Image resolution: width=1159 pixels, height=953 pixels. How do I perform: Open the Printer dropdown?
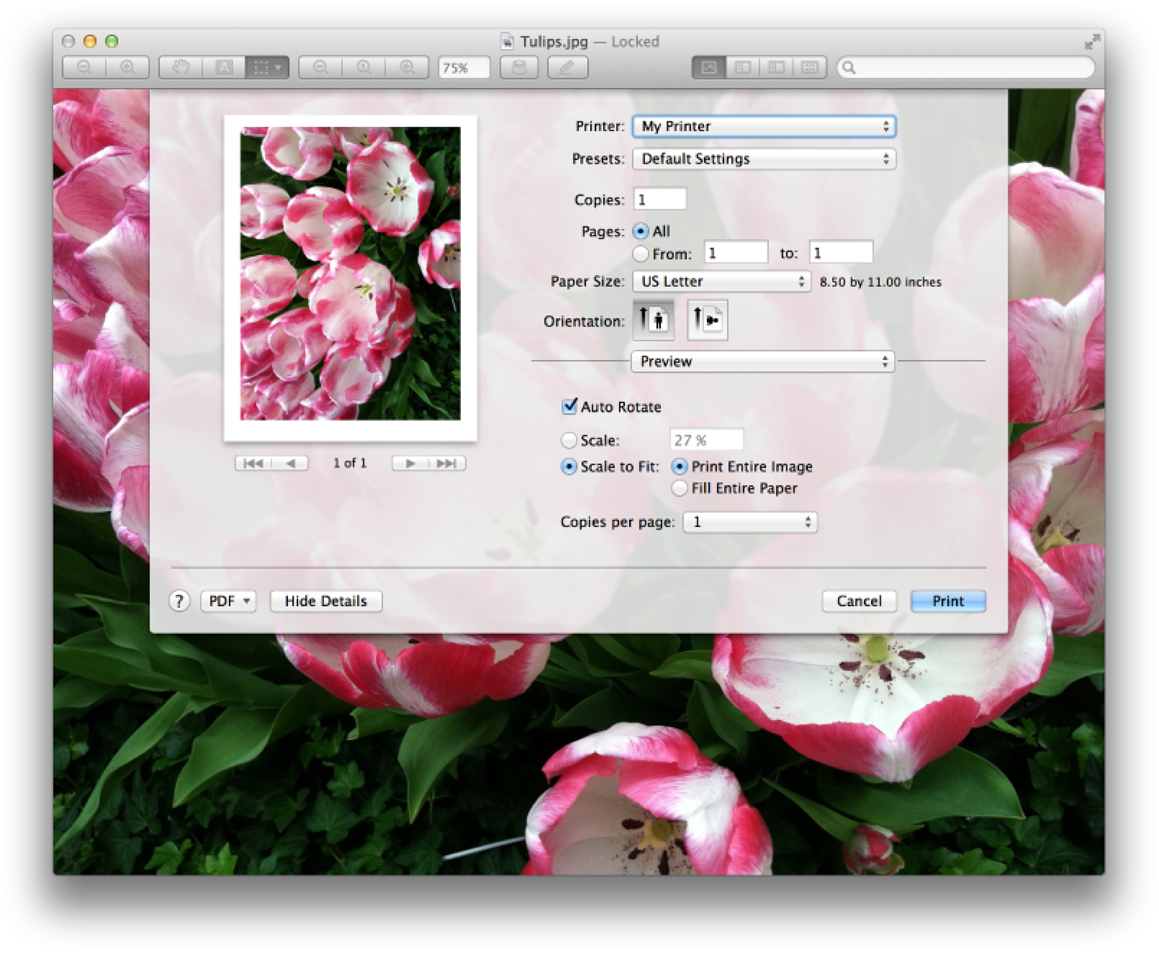pos(763,127)
